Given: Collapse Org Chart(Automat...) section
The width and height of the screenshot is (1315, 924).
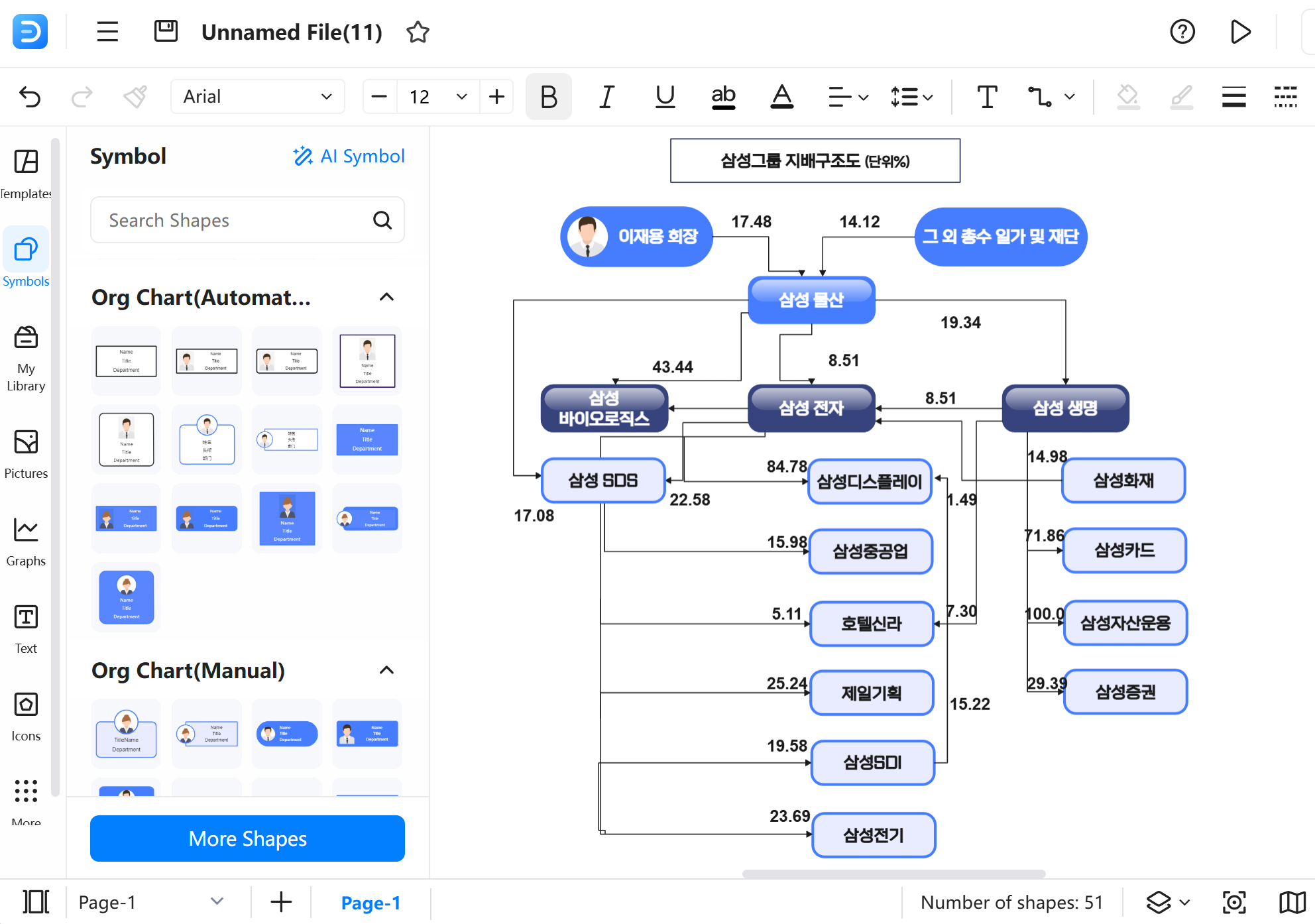Looking at the screenshot, I should tap(386, 297).
